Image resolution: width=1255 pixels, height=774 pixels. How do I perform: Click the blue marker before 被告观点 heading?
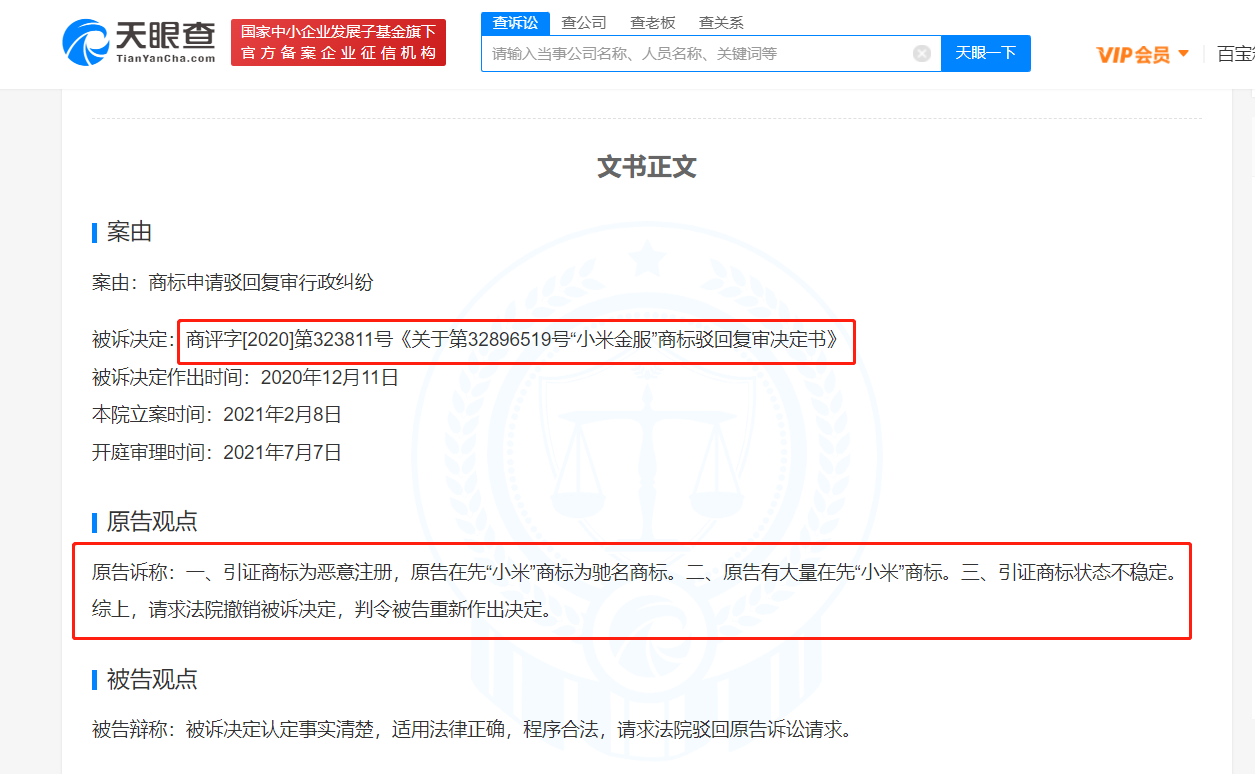92,680
